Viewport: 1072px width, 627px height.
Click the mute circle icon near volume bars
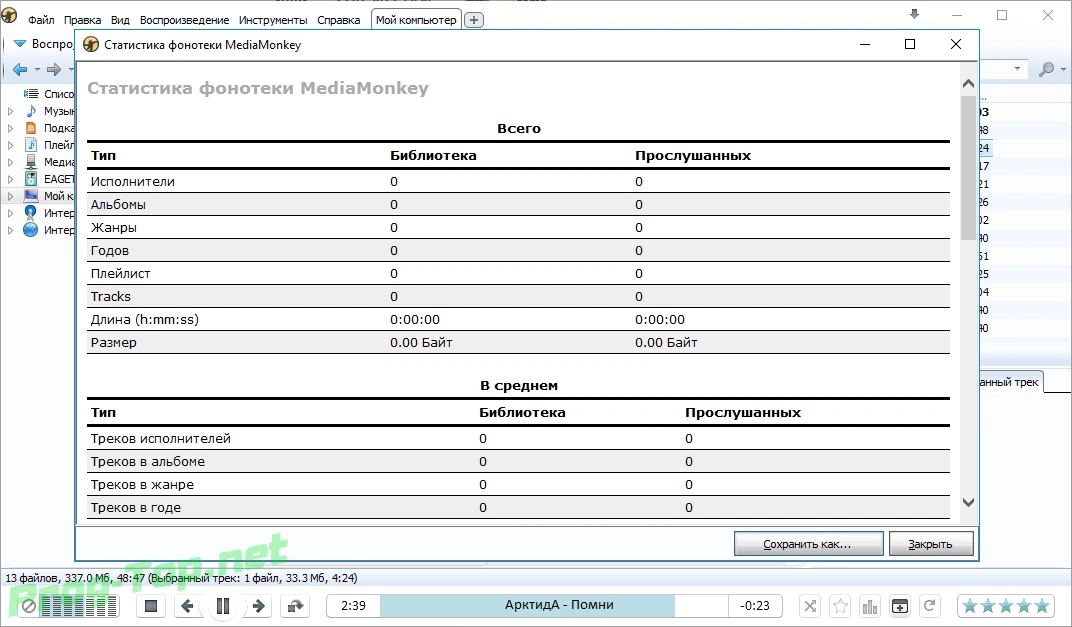pos(29,606)
